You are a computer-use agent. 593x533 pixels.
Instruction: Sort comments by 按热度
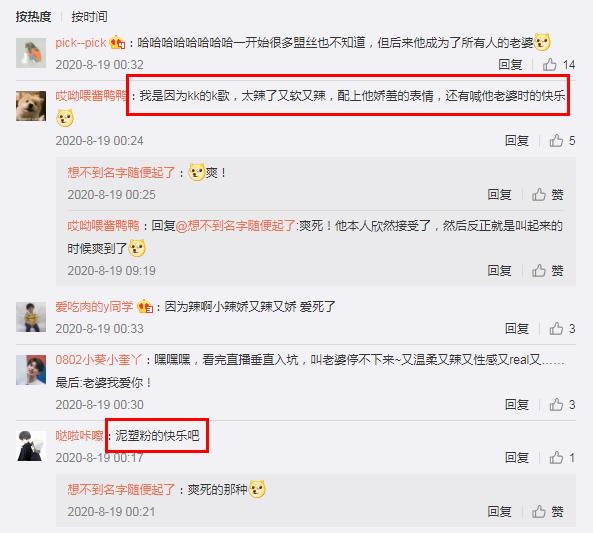point(33,17)
